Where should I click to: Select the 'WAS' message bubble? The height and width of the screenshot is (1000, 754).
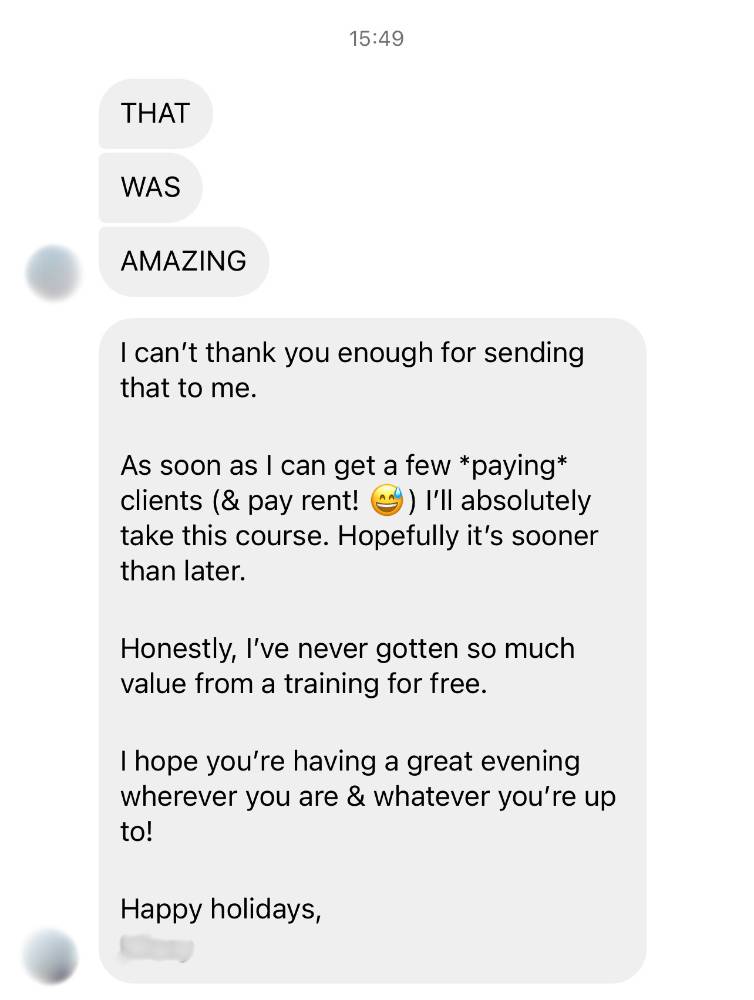151,188
